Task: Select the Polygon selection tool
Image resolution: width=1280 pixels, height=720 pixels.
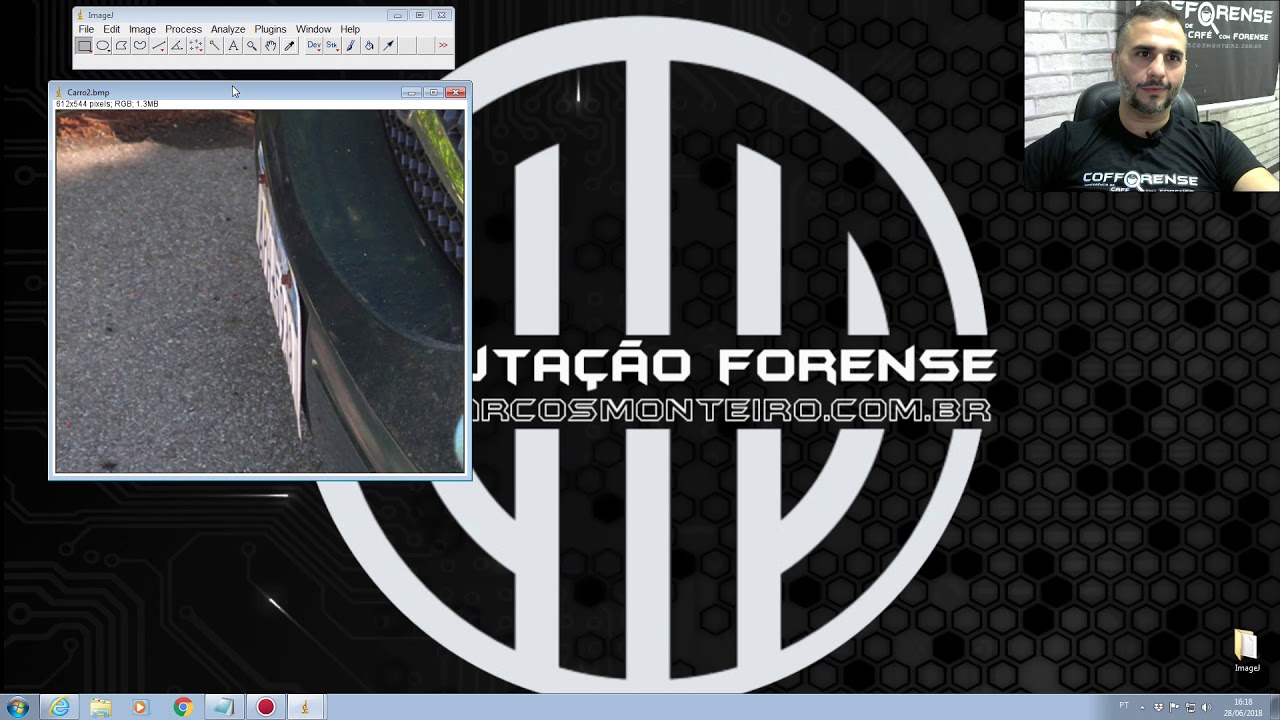Action: 121,46
